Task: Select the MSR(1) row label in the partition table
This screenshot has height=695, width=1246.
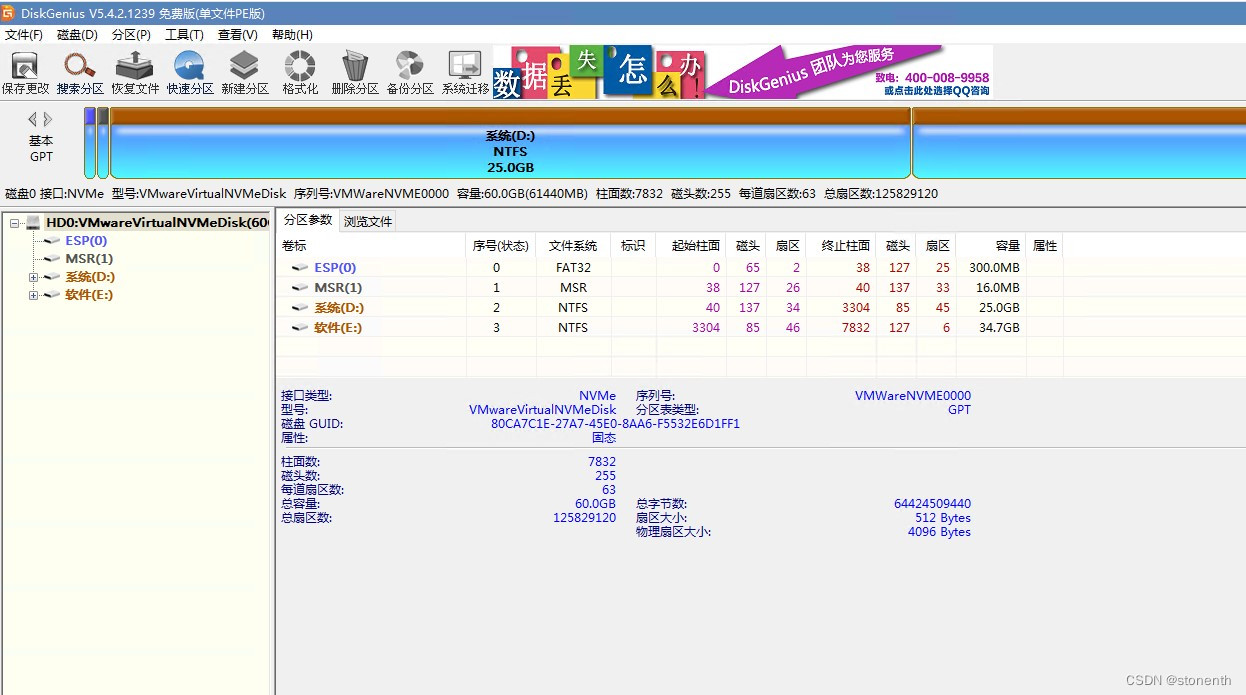Action: (x=338, y=288)
